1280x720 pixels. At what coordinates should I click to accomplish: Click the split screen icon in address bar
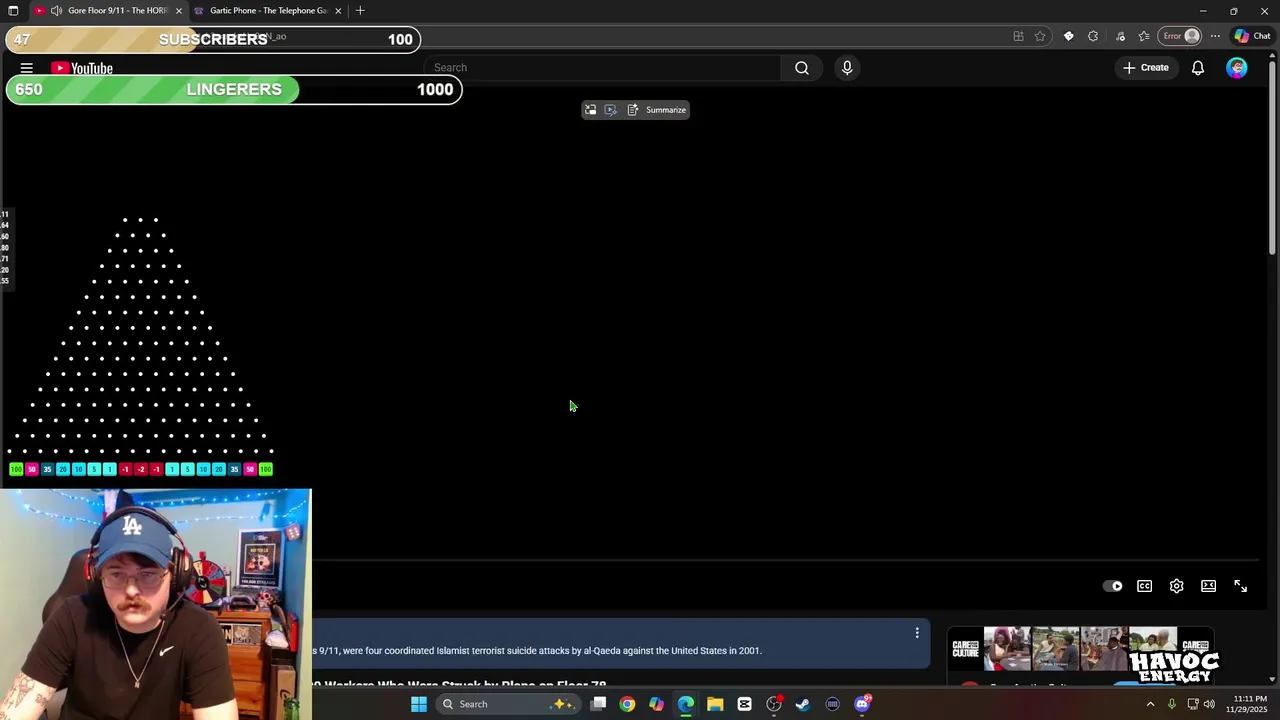point(1018,36)
